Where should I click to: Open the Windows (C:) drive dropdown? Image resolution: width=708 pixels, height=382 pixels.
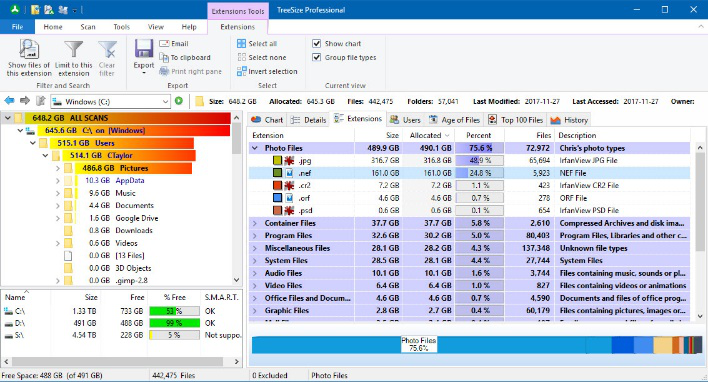[x=165, y=102]
